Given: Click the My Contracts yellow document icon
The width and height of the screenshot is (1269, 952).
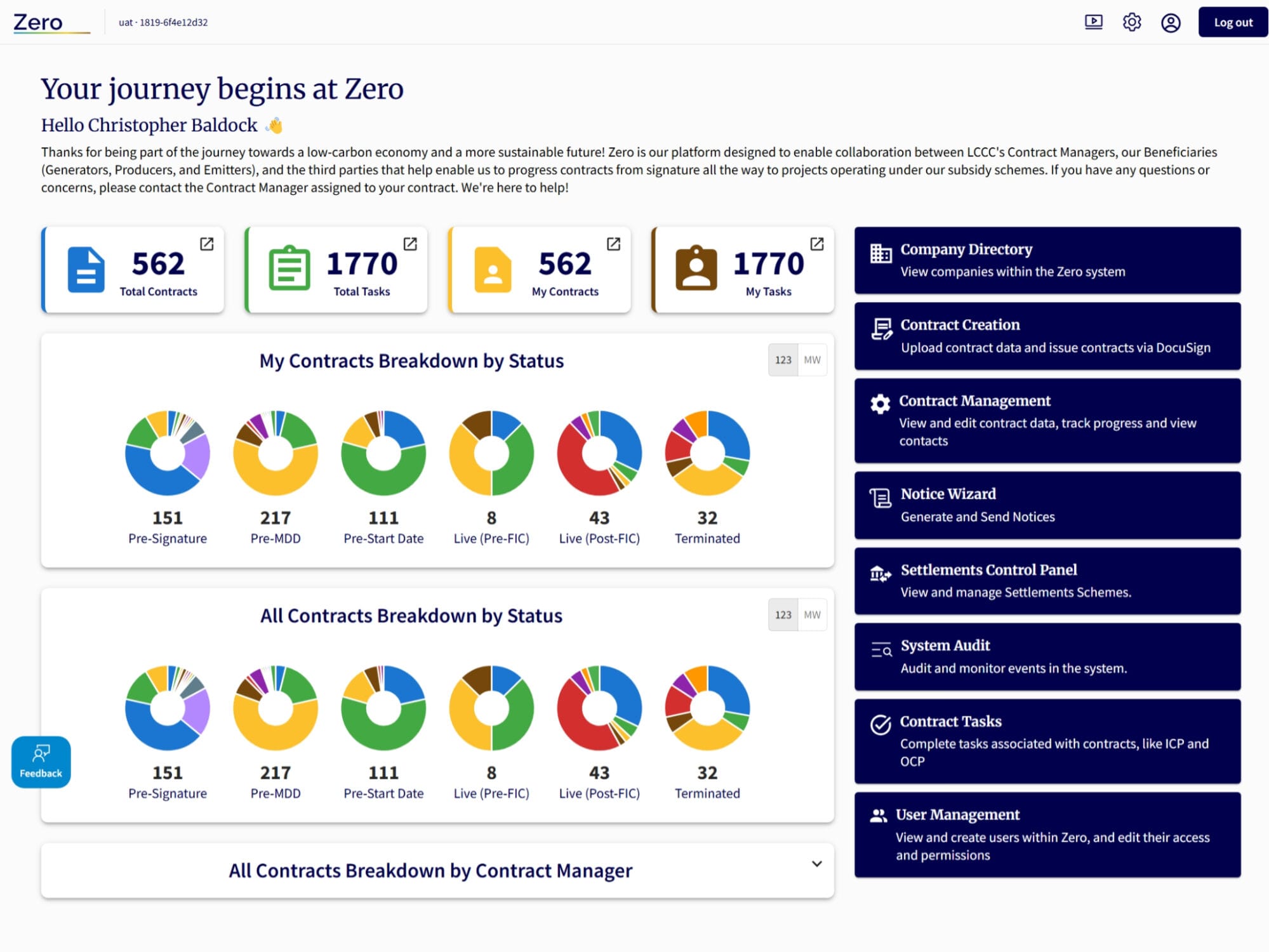Looking at the screenshot, I should 493,270.
